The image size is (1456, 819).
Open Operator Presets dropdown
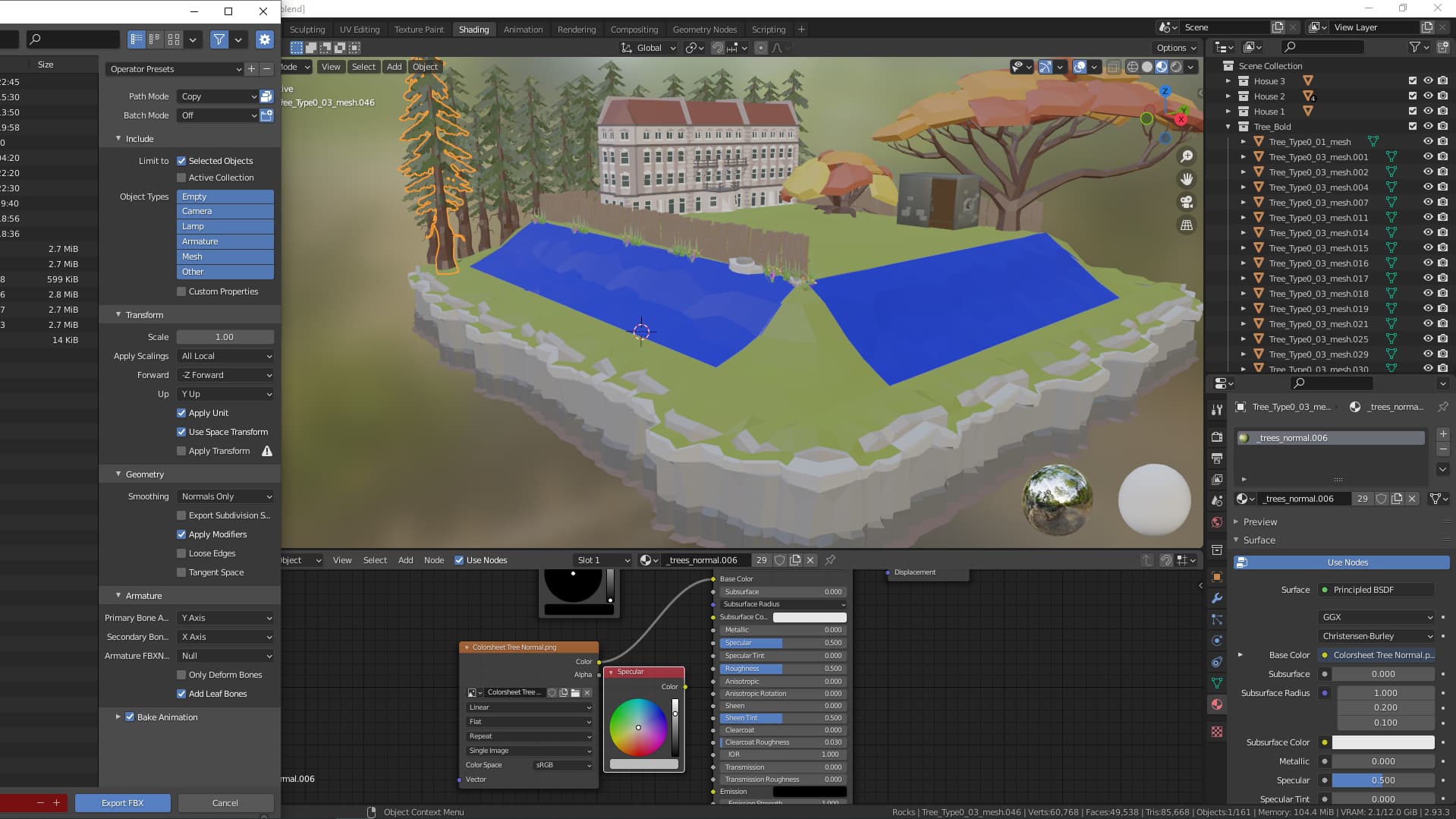175,69
